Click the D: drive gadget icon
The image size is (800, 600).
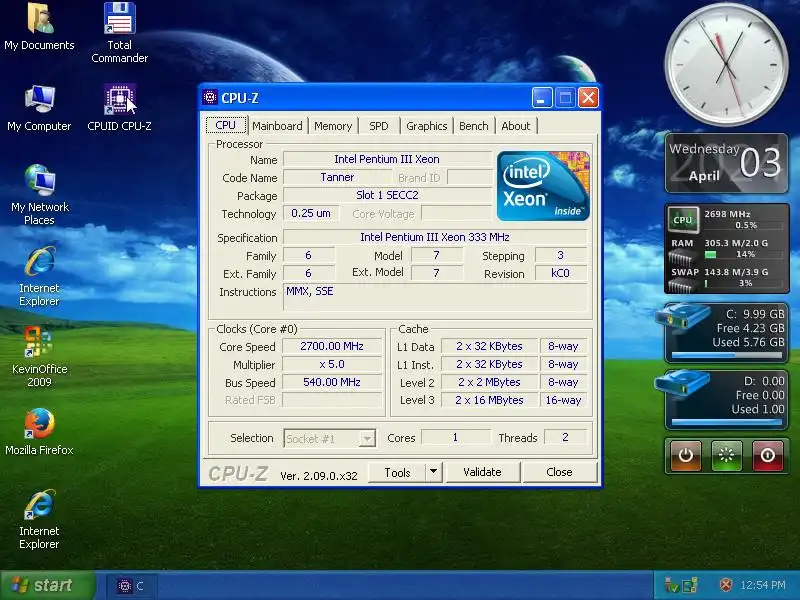683,384
